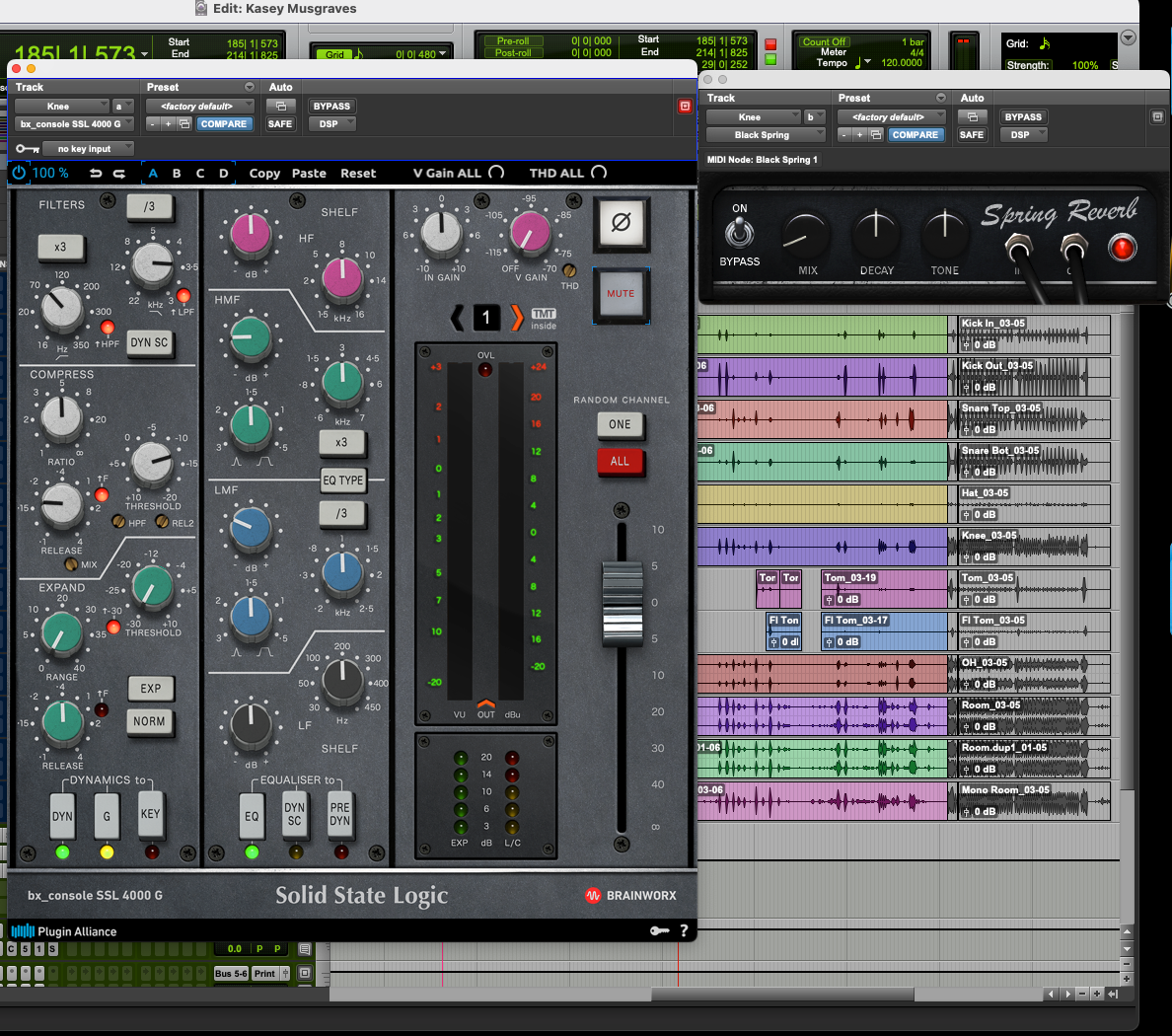This screenshot has width=1172, height=1036.
Task: Click the bx_console channel output fader
Action: click(622, 604)
